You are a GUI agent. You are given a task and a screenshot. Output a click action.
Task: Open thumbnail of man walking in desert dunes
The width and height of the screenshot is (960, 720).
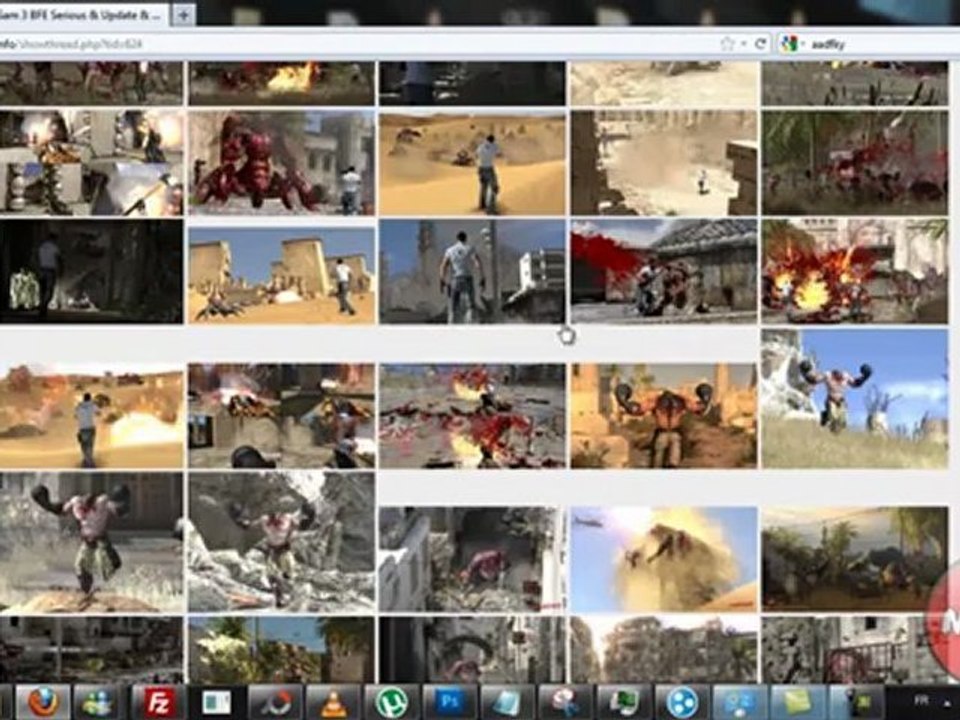tap(472, 163)
